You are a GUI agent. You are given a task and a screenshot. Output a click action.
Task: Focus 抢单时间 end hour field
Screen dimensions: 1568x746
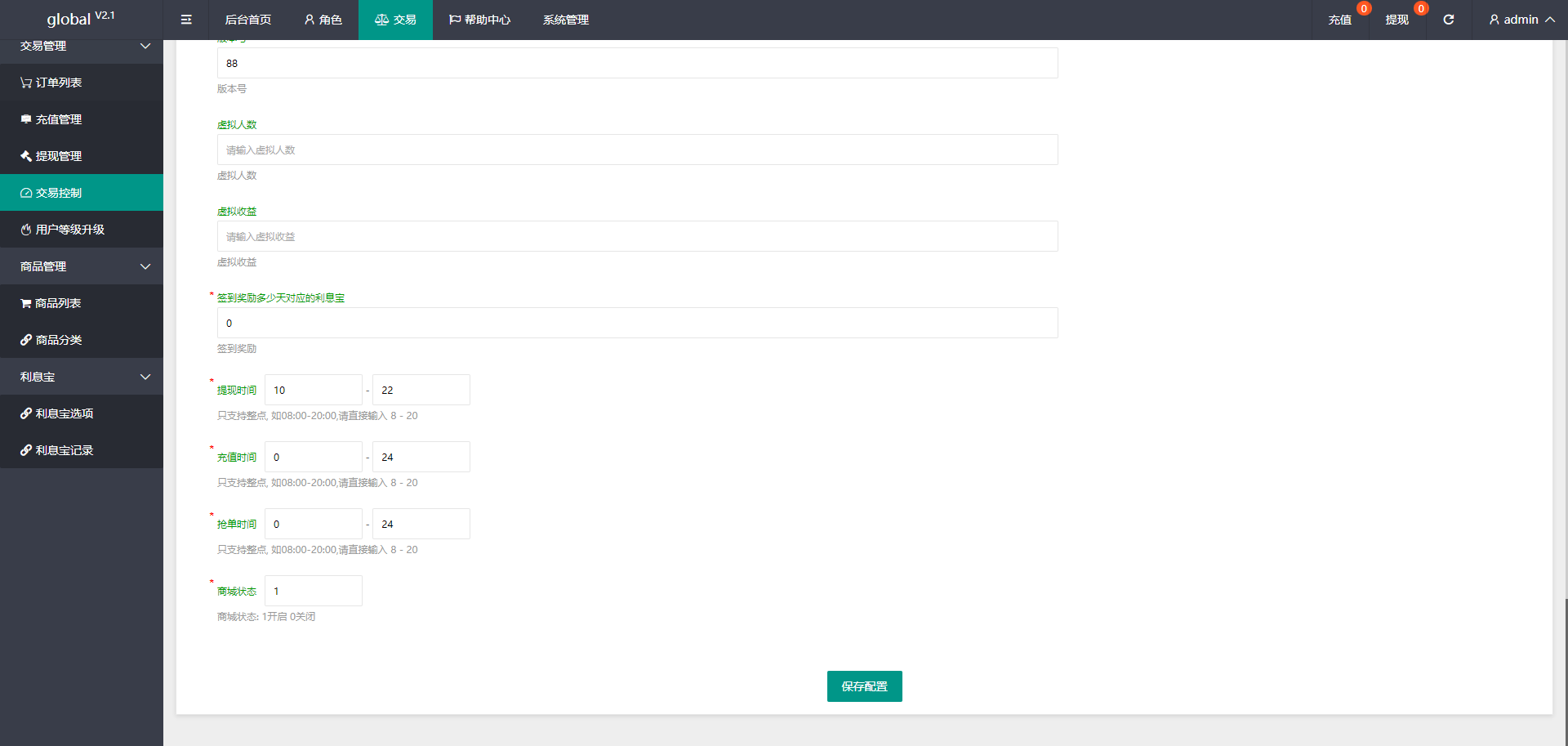[x=421, y=524]
